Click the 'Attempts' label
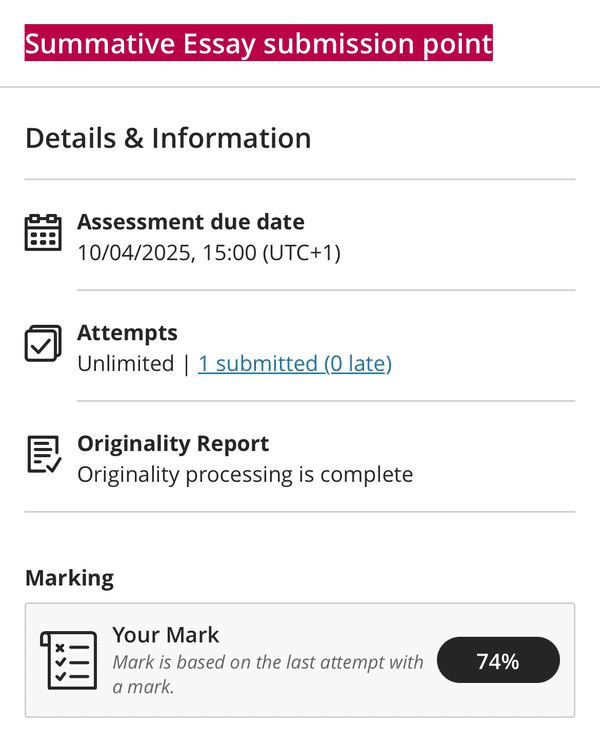Image resolution: width=600 pixels, height=743 pixels. tap(127, 333)
